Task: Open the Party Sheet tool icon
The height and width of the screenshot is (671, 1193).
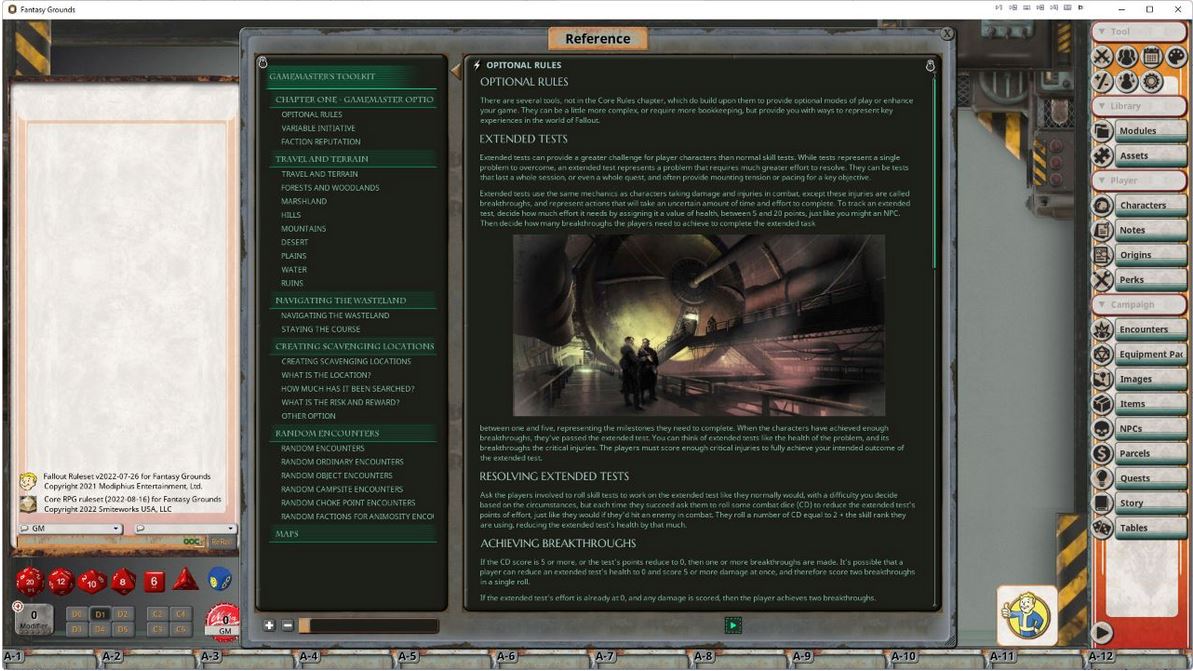Action: [x=1126, y=55]
